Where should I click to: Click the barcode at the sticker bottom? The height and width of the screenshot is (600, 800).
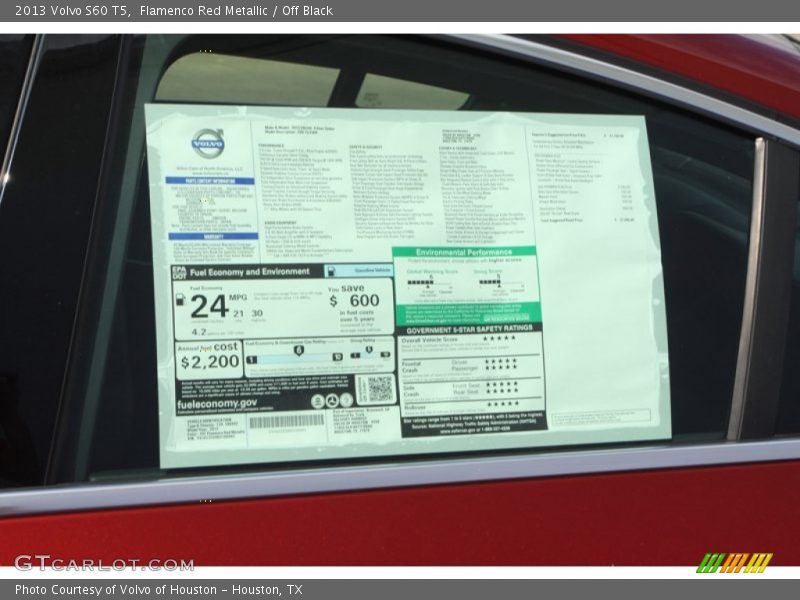pos(286,422)
